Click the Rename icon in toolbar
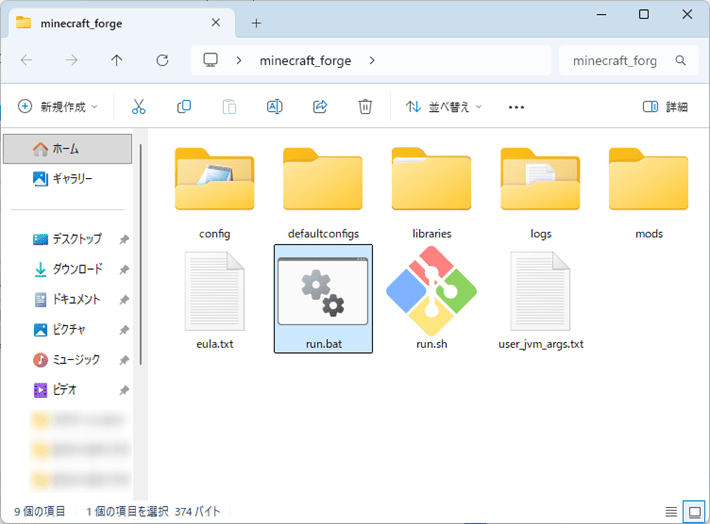The height and width of the screenshot is (524, 710). click(274, 107)
